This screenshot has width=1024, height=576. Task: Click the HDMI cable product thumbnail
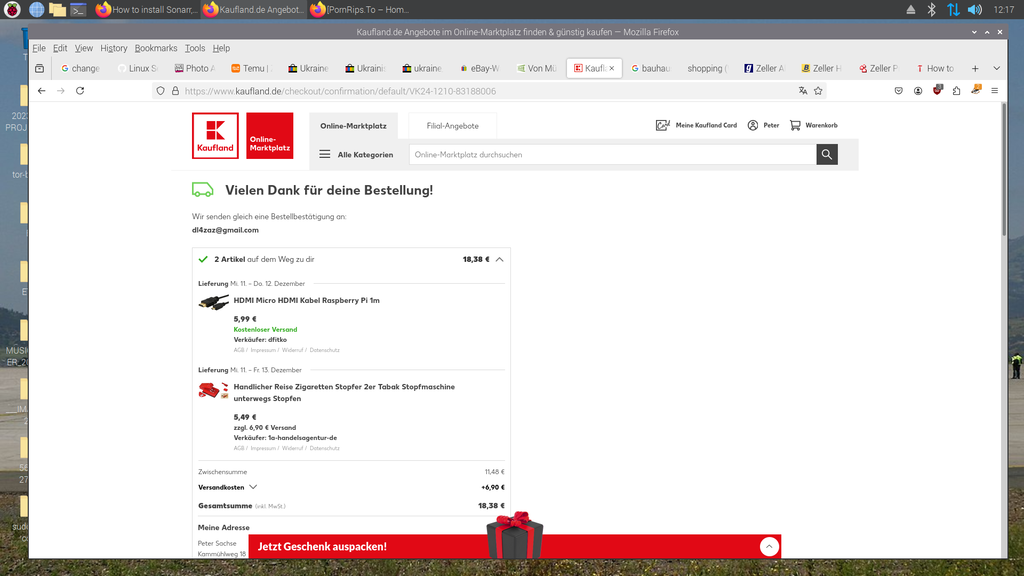pyautogui.click(x=214, y=302)
